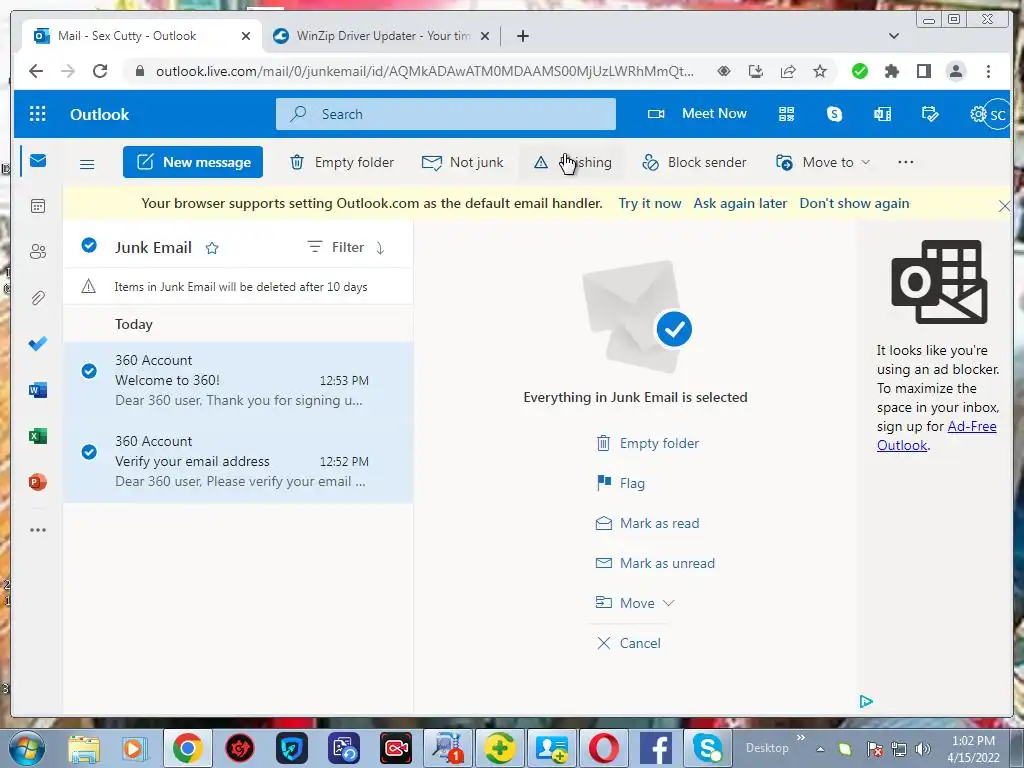Viewport: 1024px width, 768px height.
Task: Open the SC account avatar
Action: 998,115
